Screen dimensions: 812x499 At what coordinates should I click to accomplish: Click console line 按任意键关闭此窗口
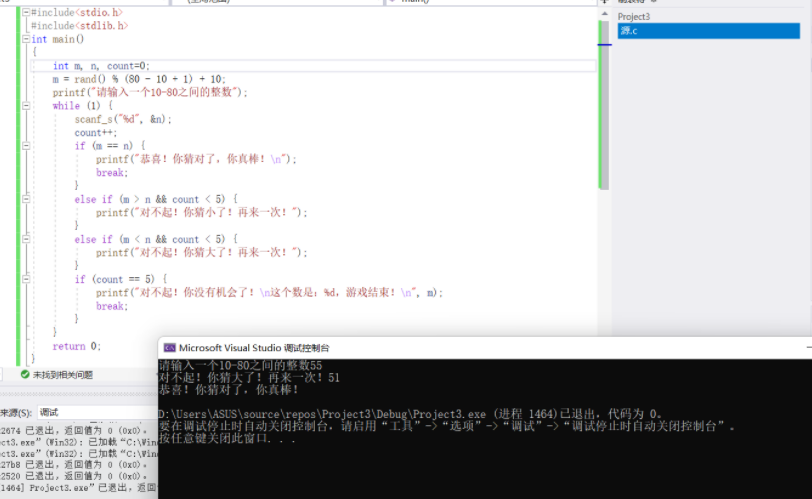point(227,438)
